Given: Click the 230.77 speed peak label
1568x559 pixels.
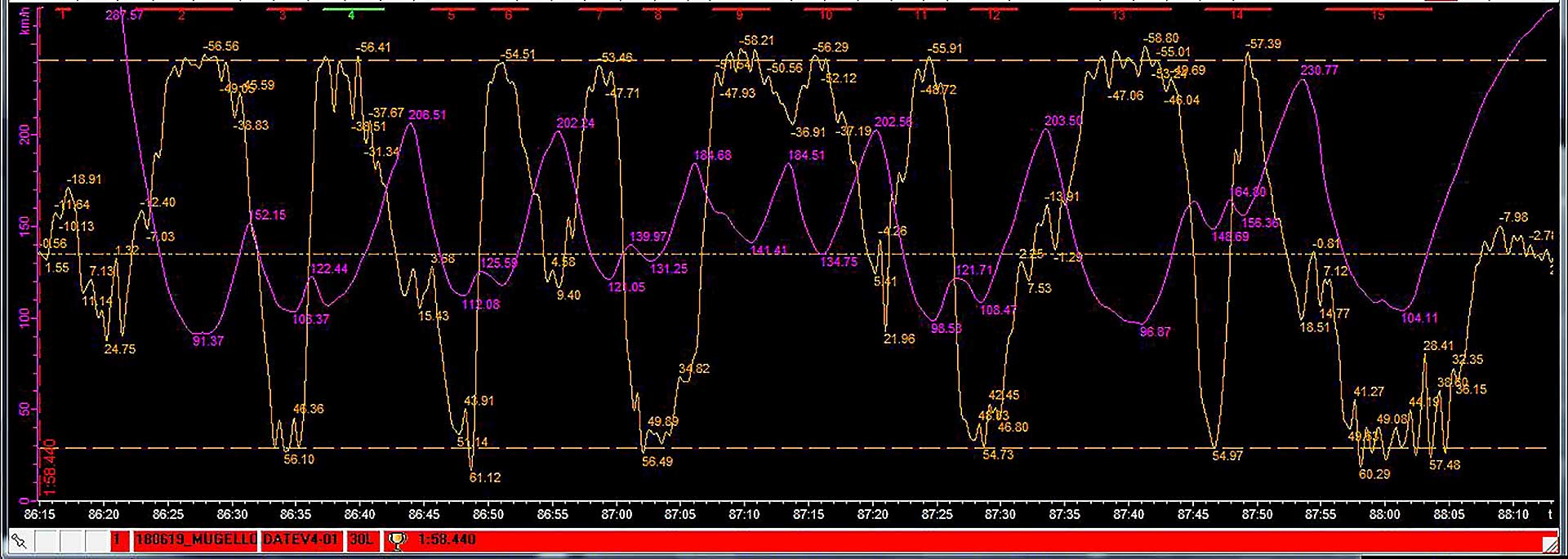Looking at the screenshot, I should tap(1319, 71).
